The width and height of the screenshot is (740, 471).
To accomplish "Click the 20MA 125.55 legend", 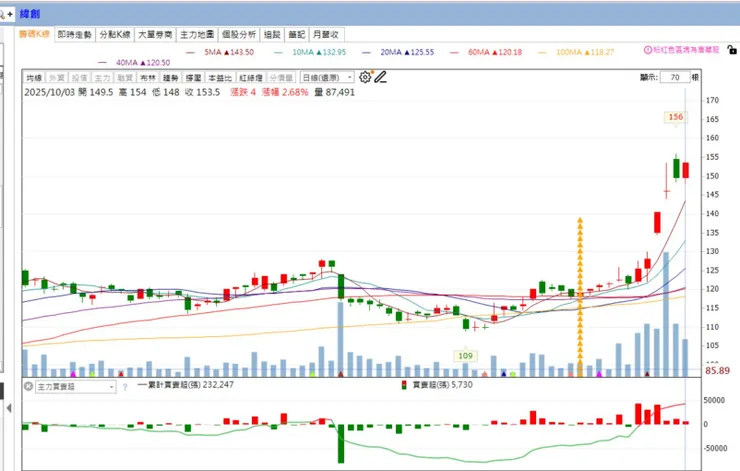I will coord(398,52).
